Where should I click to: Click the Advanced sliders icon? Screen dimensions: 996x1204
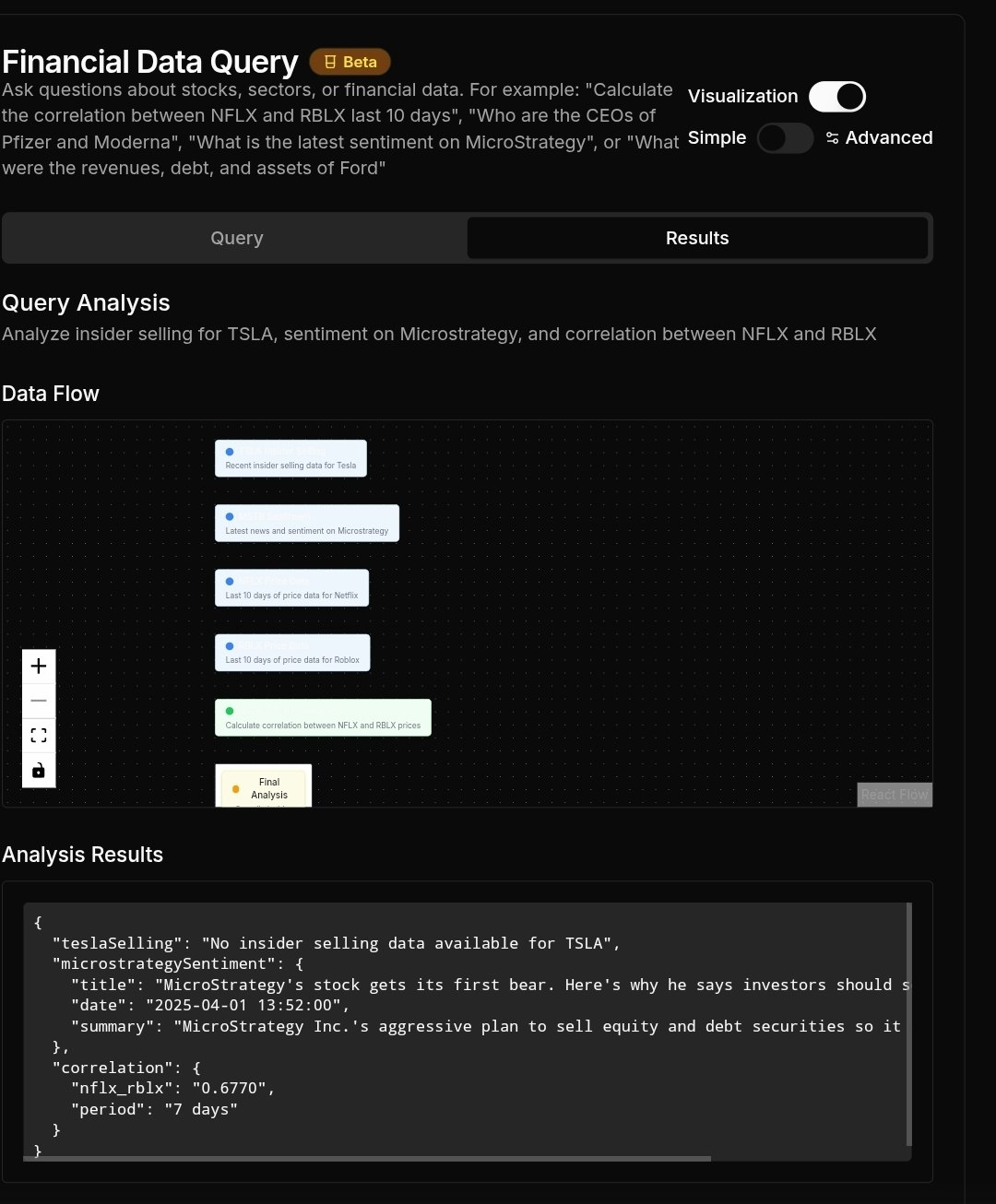pyautogui.click(x=833, y=137)
